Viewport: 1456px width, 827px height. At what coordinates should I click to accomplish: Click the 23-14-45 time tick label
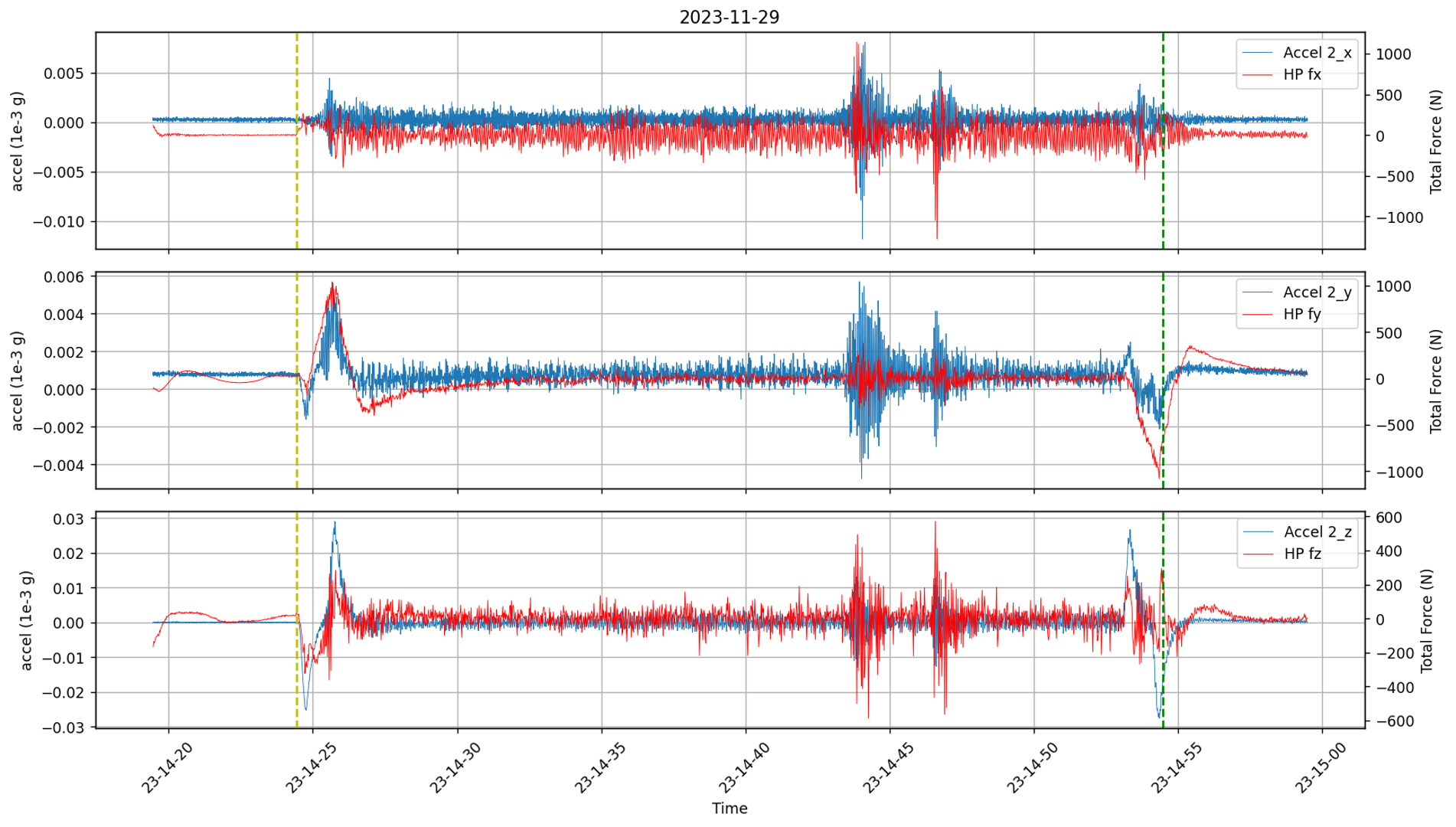click(888, 768)
